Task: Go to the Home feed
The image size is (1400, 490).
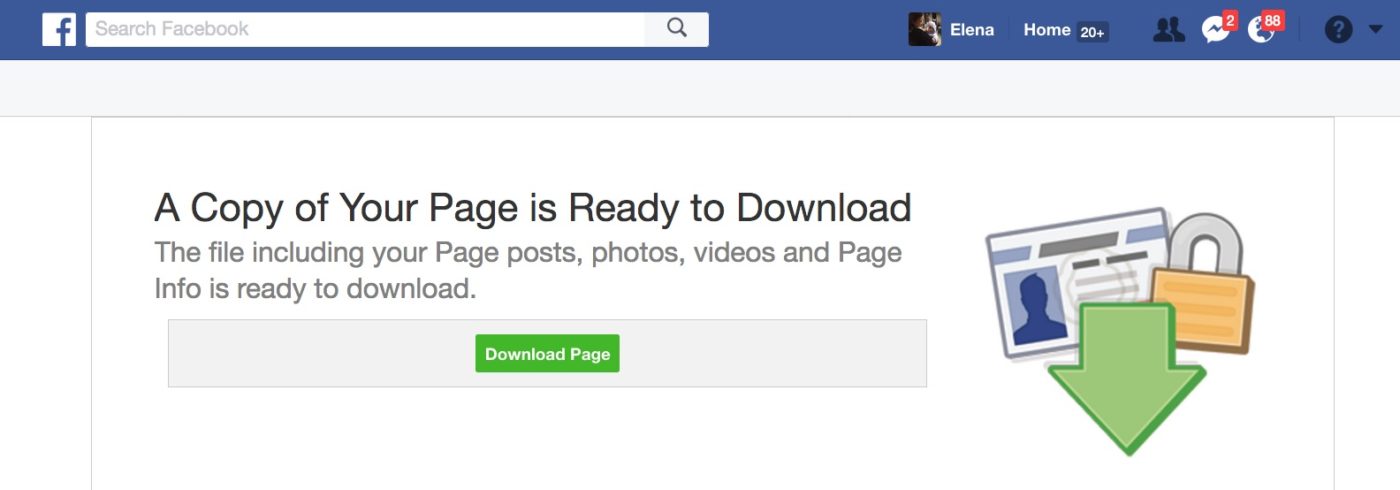Action: (x=1047, y=30)
